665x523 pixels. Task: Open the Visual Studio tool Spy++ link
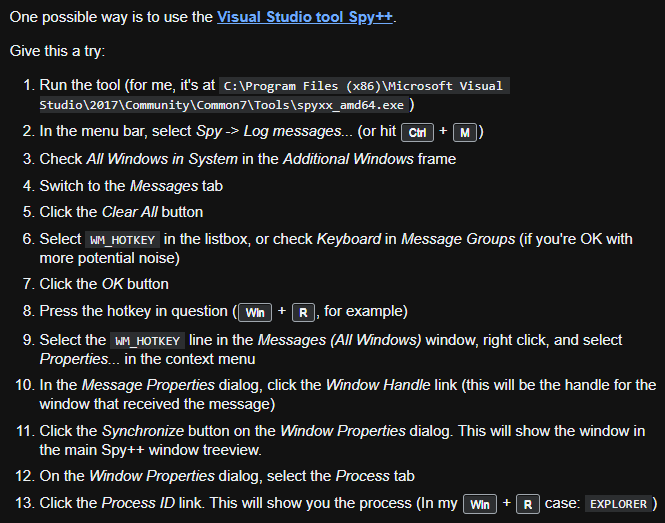[305, 17]
